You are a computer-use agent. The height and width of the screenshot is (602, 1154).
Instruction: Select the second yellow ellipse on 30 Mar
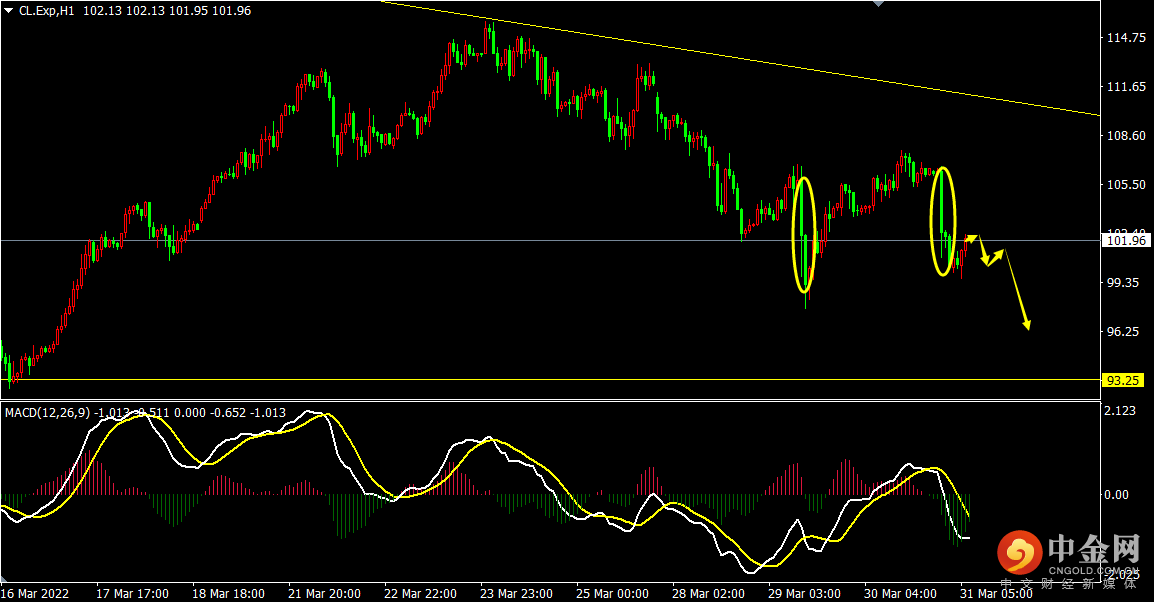coord(943,222)
